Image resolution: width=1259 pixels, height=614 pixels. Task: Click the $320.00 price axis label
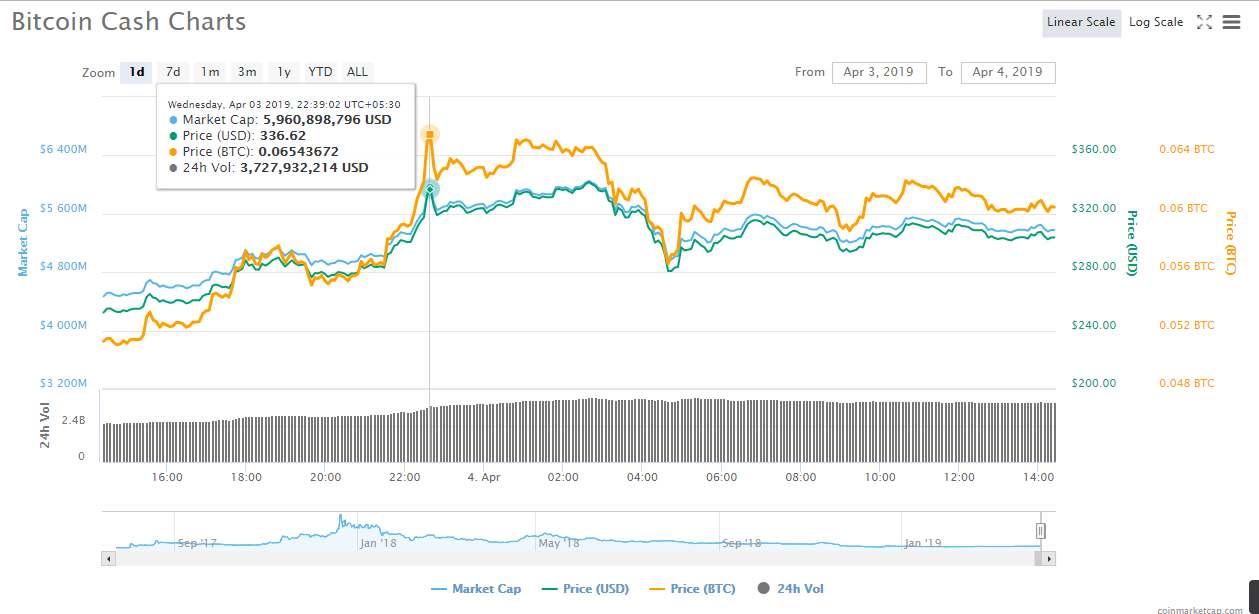coord(1094,208)
